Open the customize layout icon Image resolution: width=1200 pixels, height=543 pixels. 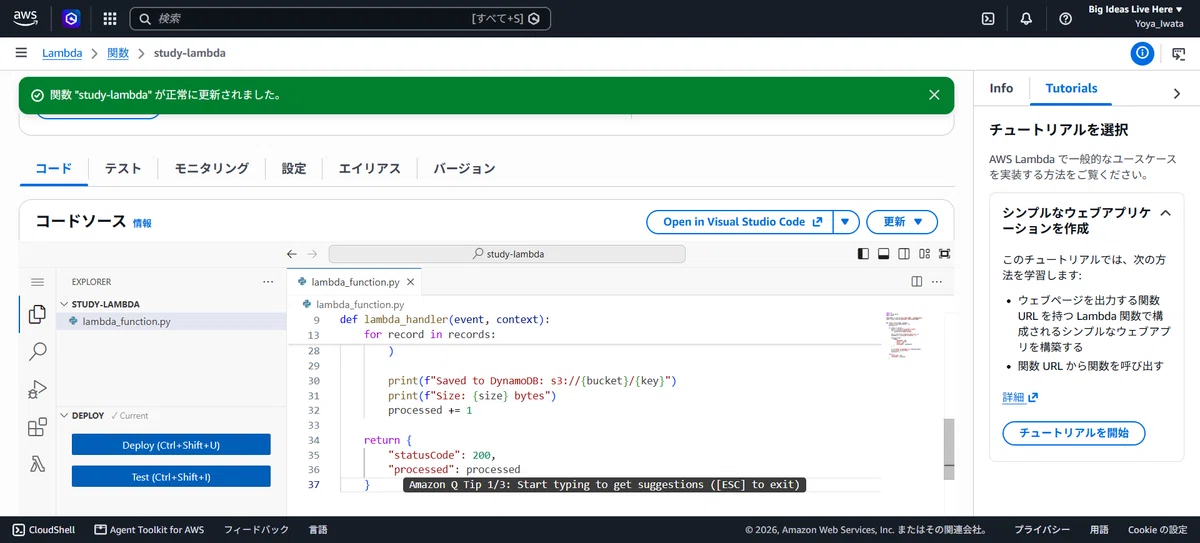(x=925, y=254)
